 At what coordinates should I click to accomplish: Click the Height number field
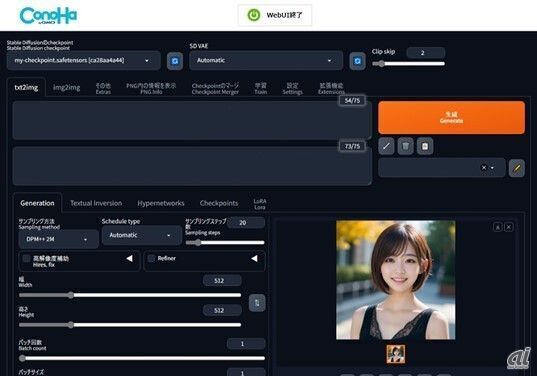click(222, 310)
